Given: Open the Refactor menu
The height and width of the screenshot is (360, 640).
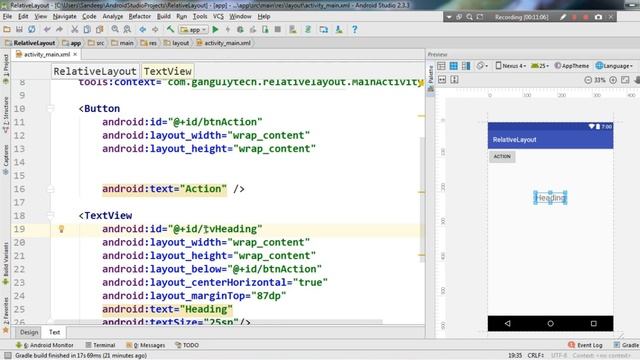Looking at the screenshot, I should coord(140,16).
